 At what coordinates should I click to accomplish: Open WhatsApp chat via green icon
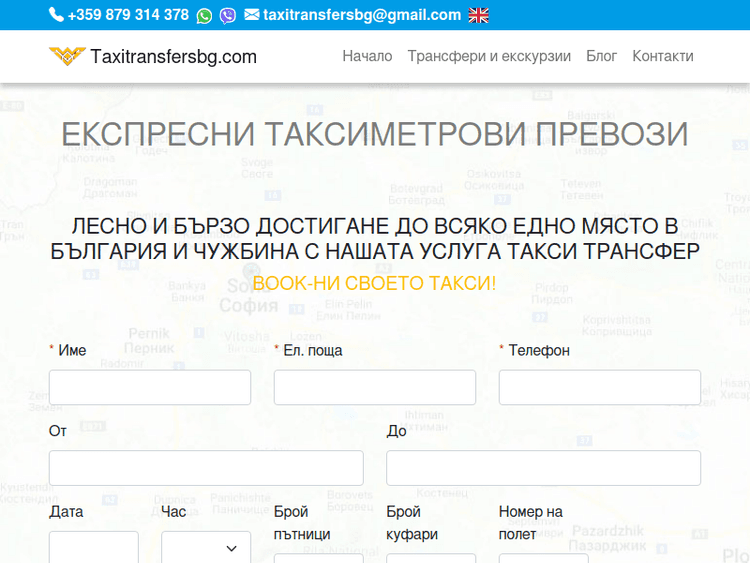coord(205,15)
